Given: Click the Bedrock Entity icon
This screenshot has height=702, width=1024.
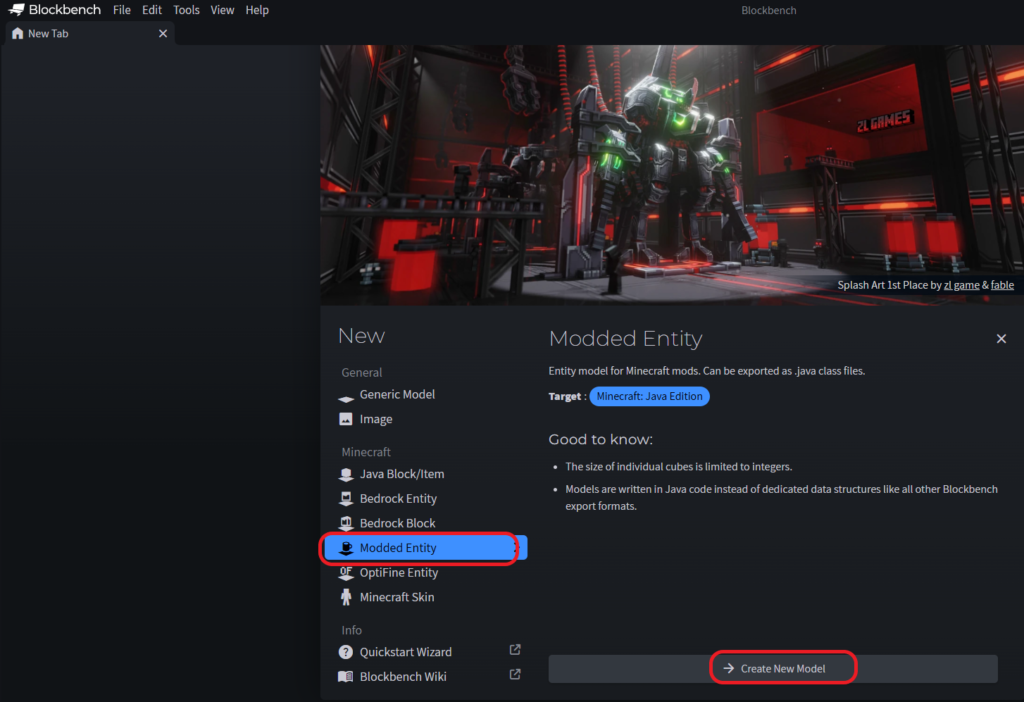Looking at the screenshot, I should 346,499.
